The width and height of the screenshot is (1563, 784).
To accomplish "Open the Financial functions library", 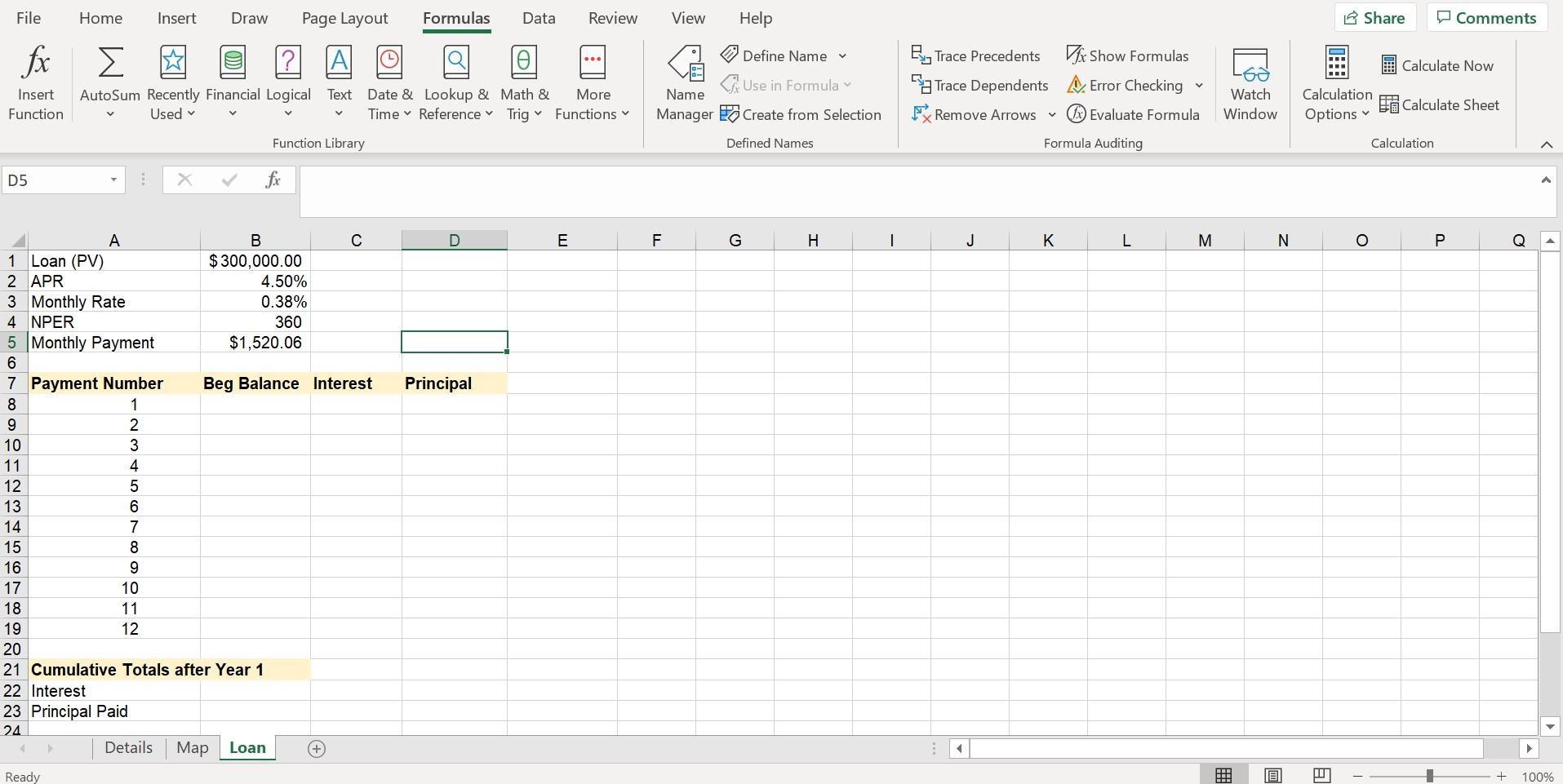I will (233, 83).
